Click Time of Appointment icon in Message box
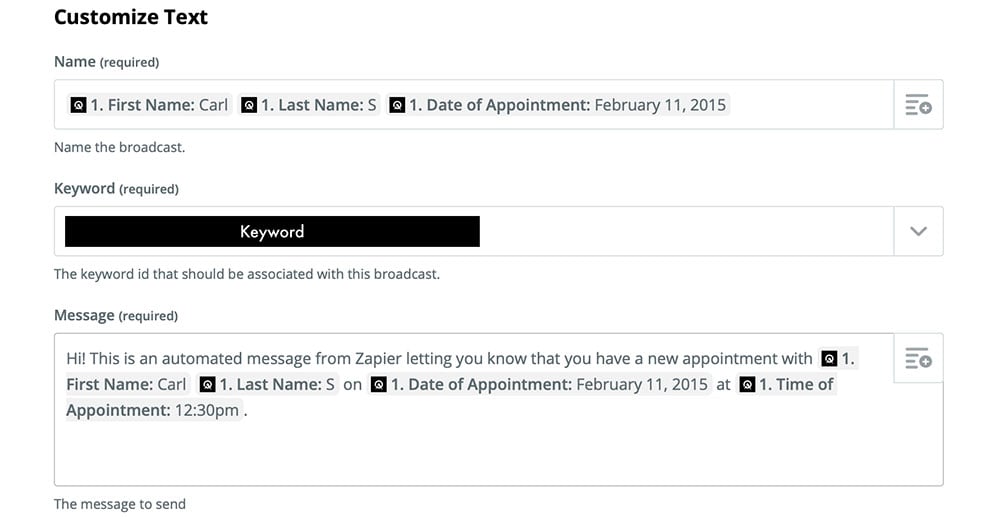Viewport: 1000px width, 519px height. tap(747, 384)
